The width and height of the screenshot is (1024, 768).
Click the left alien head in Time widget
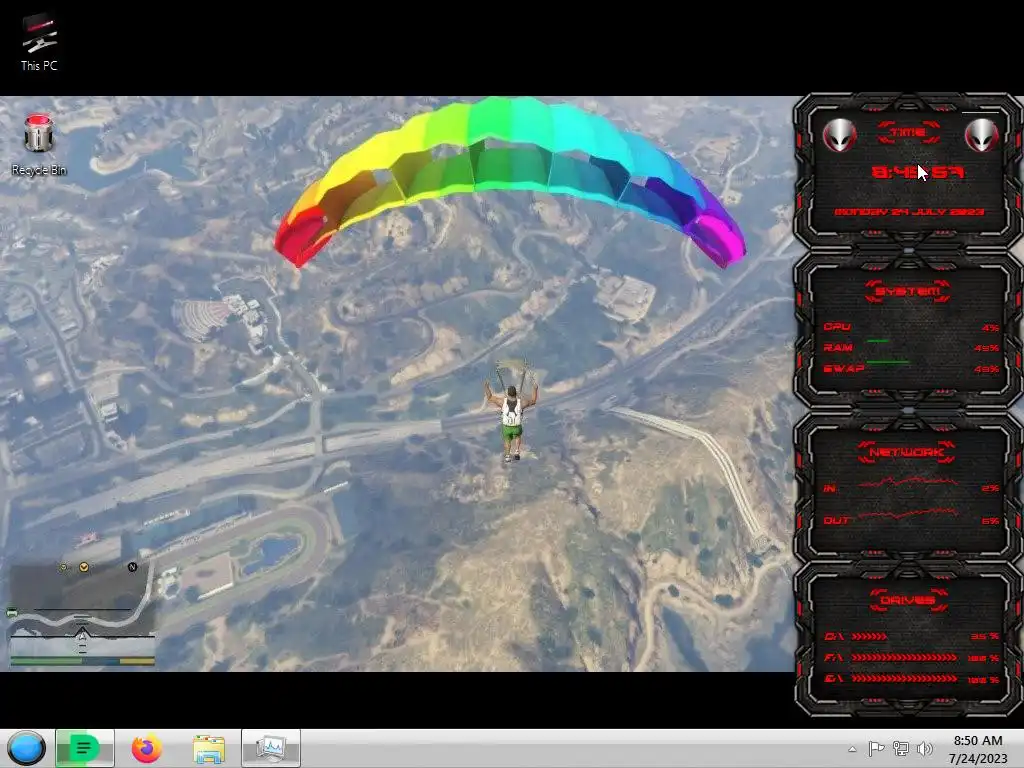(x=839, y=135)
